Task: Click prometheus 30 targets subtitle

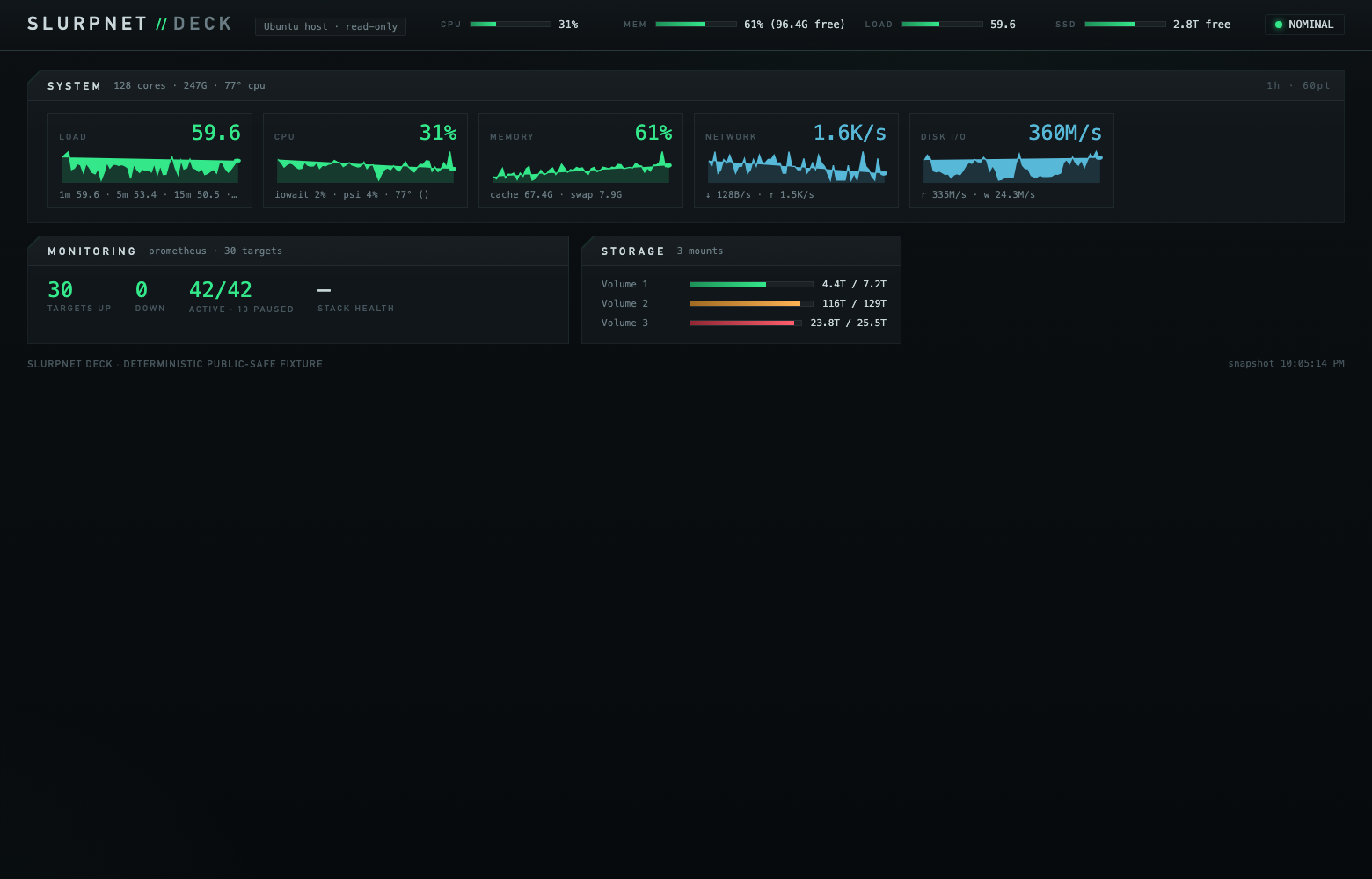Action: [215, 251]
